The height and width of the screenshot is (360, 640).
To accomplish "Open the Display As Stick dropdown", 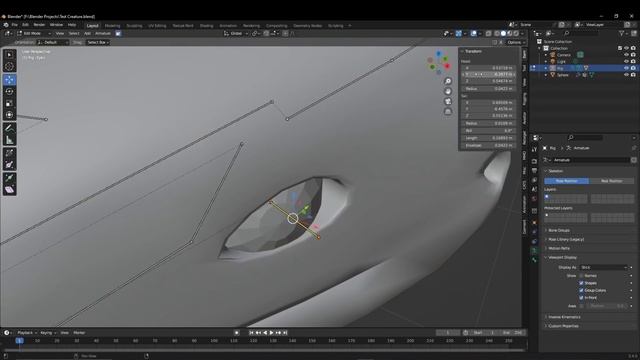I will click(603, 267).
